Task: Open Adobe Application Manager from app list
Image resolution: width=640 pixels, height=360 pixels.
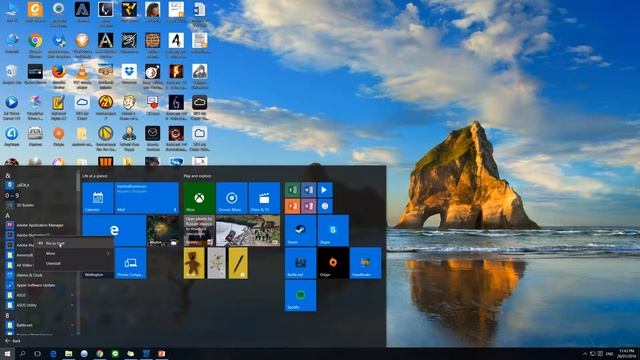Action: [40, 225]
